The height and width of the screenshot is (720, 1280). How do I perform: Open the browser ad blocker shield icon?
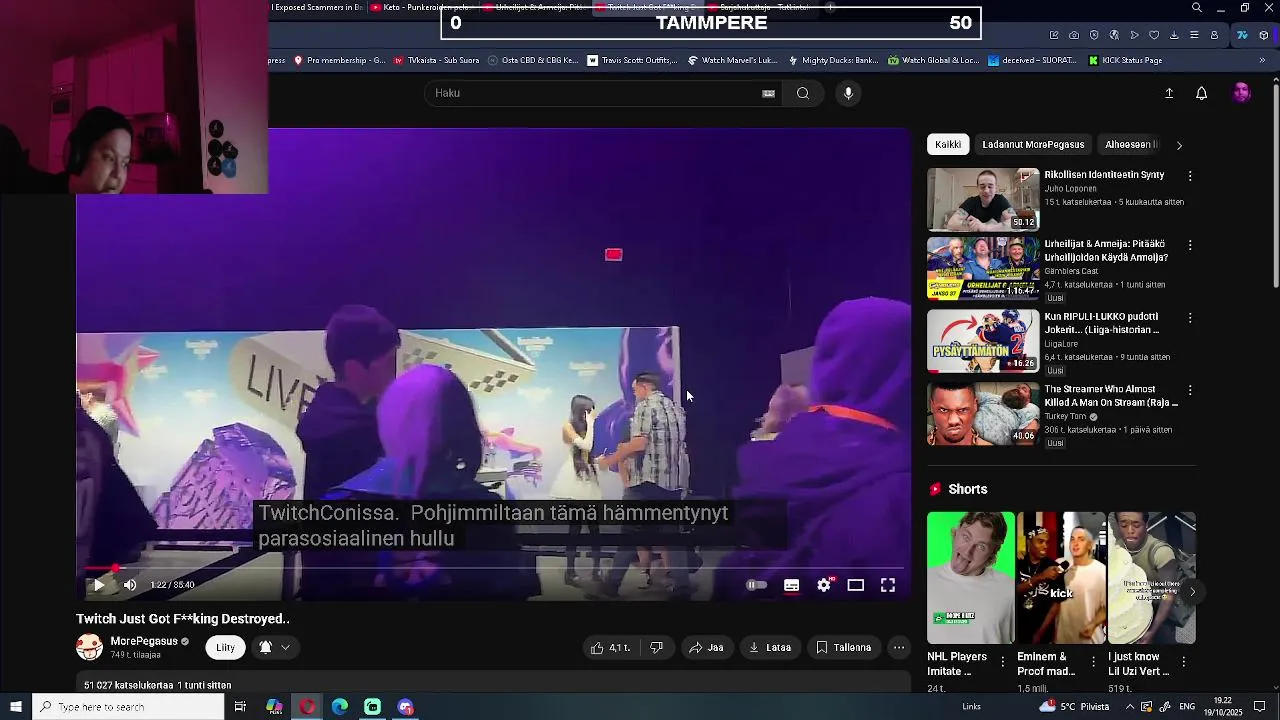tap(1094, 35)
